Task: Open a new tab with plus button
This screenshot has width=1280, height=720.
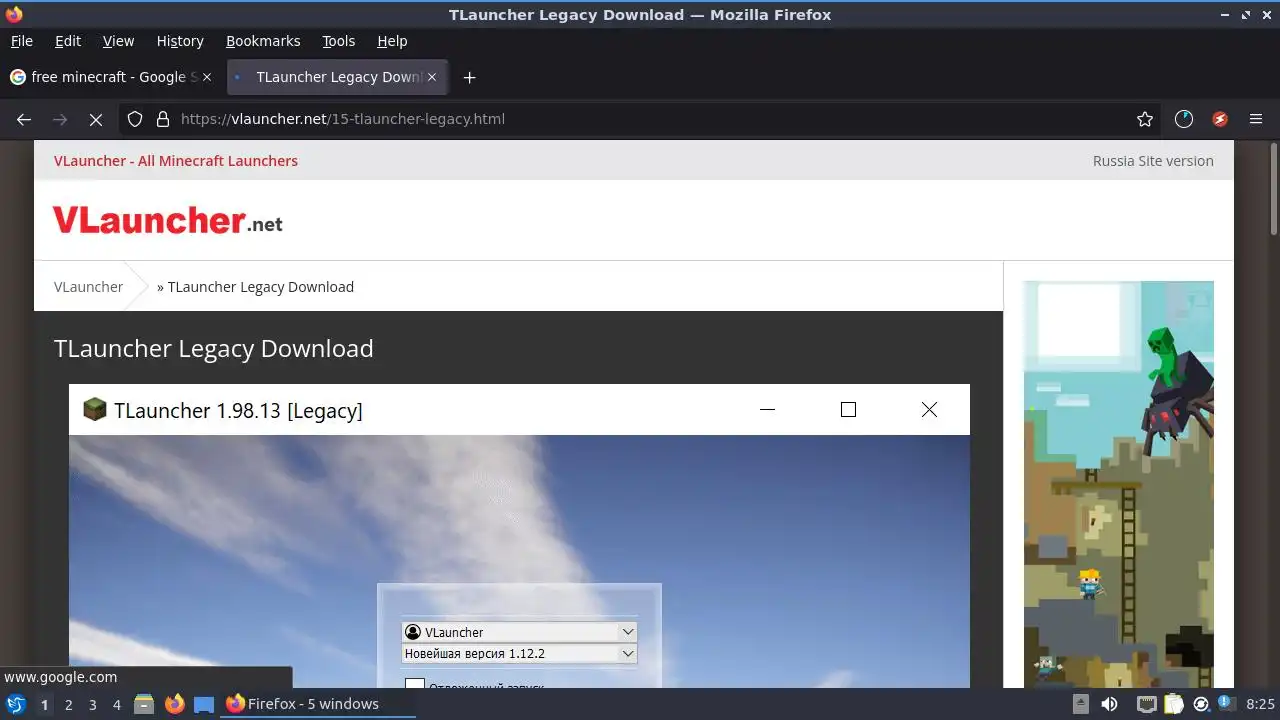Action: tap(469, 77)
